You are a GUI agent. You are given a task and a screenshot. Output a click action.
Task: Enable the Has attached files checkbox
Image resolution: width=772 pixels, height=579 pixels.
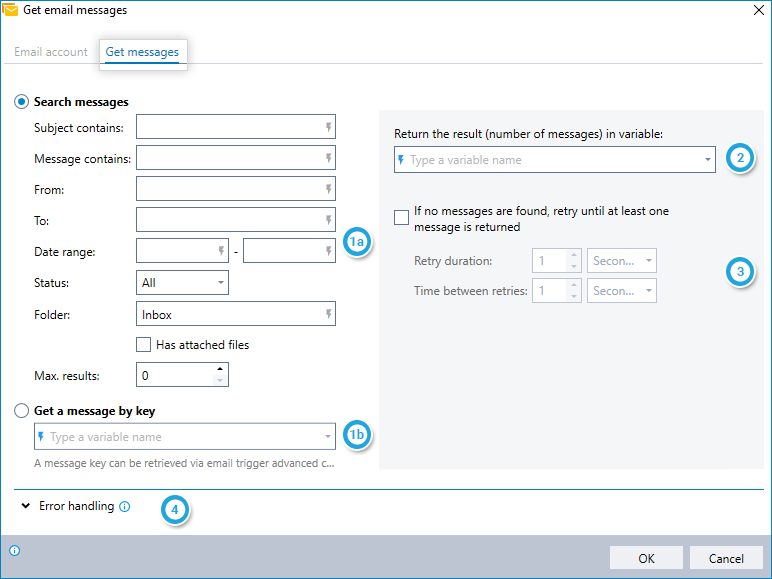tap(143, 345)
